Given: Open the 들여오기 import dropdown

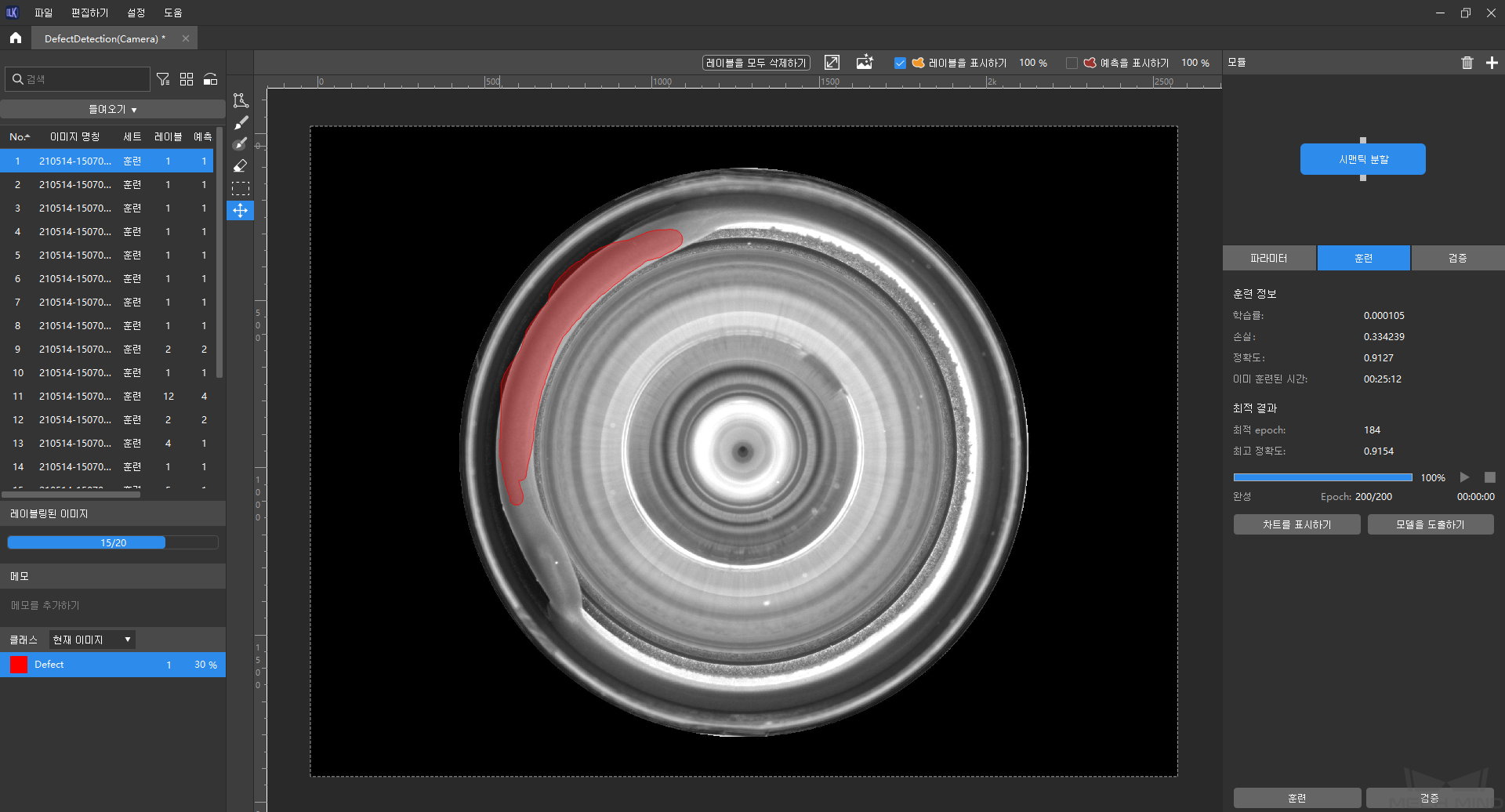Looking at the screenshot, I should point(113,110).
